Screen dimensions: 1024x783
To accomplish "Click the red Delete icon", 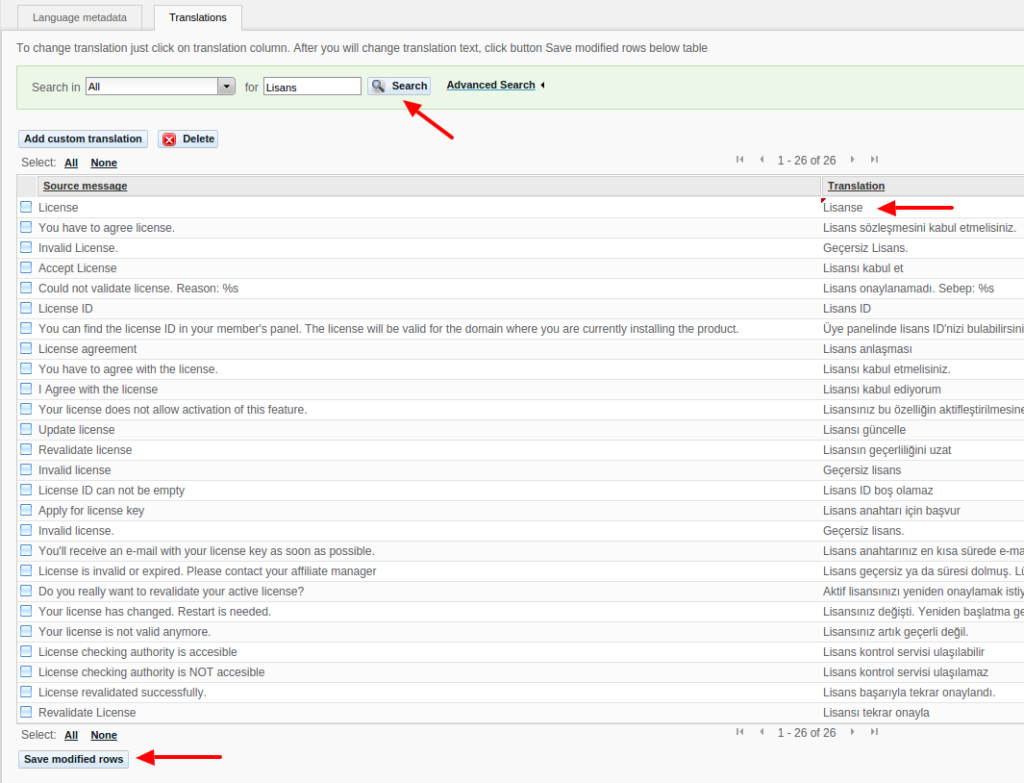I will click(x=169, y=138).
